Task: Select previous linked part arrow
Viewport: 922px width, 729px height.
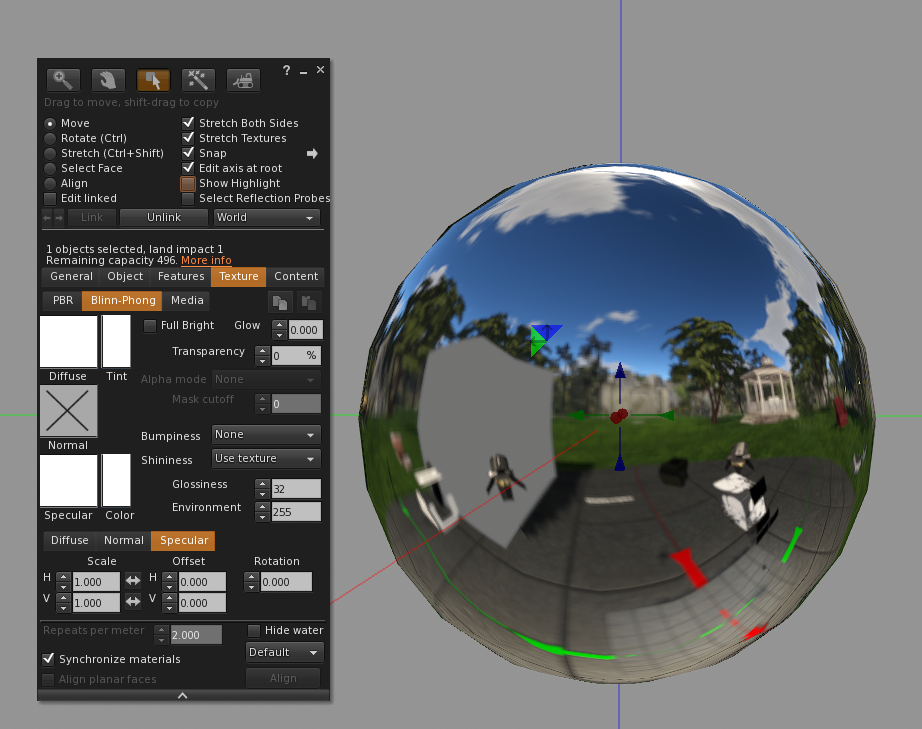Action: point(47,218)
